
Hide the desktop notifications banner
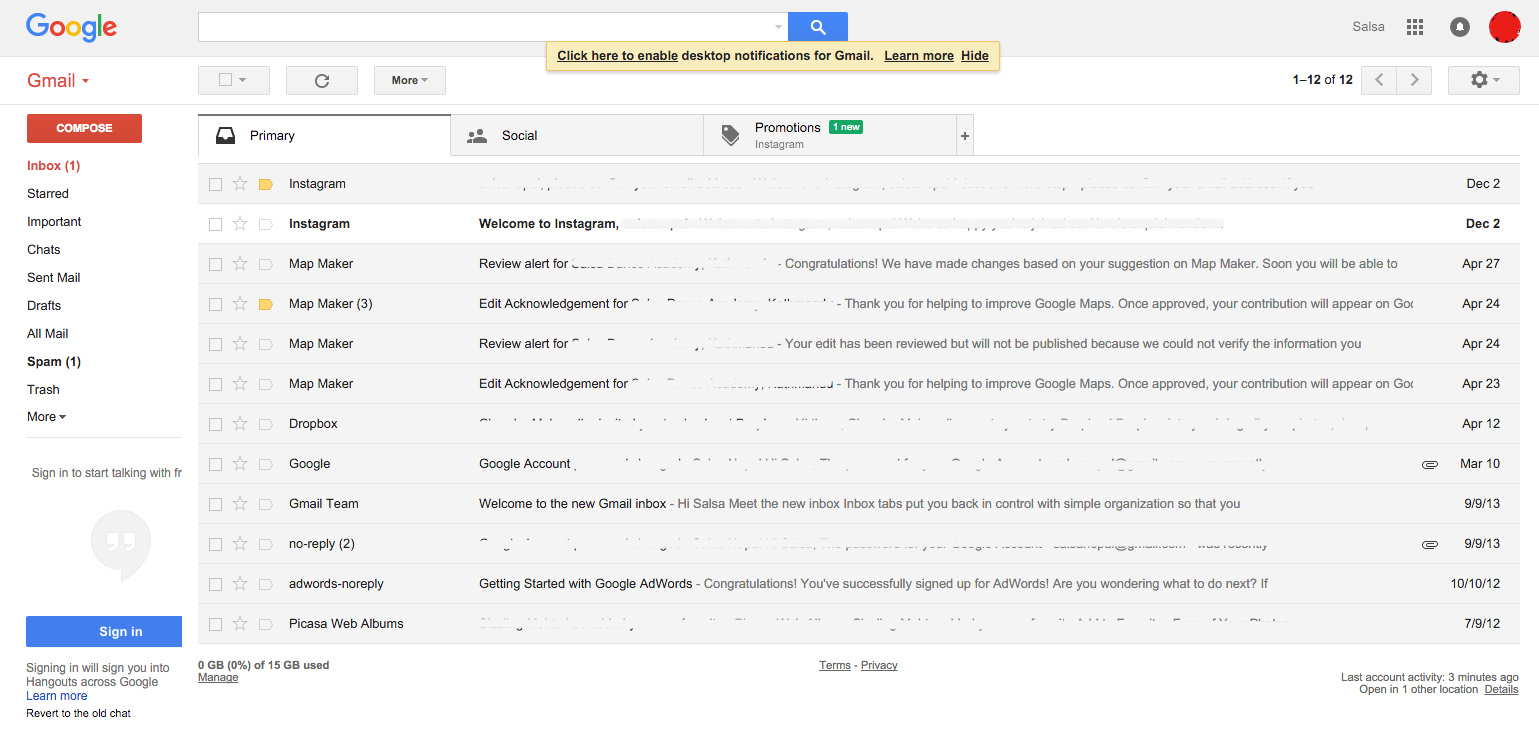[975, 56]
